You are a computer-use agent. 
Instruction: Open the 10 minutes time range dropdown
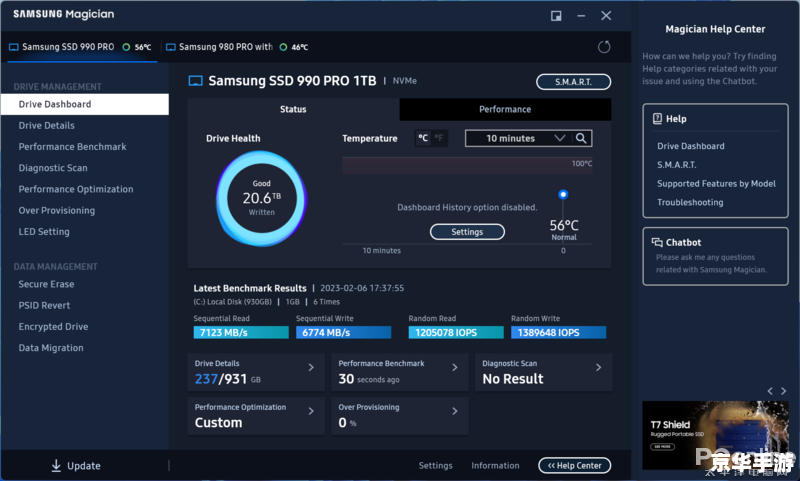click(x=519, y=138)
